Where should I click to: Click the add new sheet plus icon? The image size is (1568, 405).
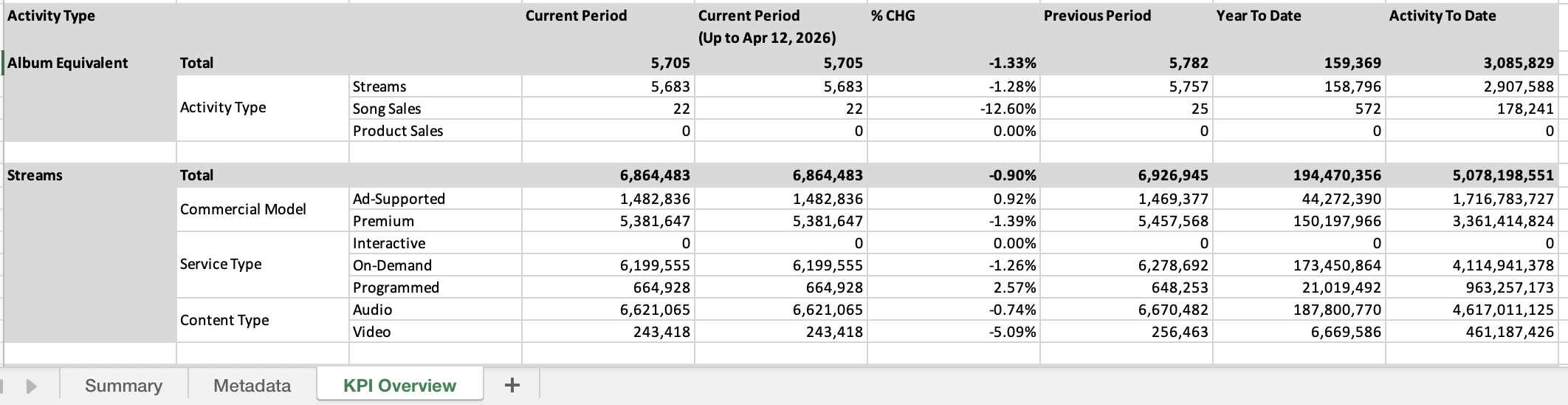[x=512, y=385]
